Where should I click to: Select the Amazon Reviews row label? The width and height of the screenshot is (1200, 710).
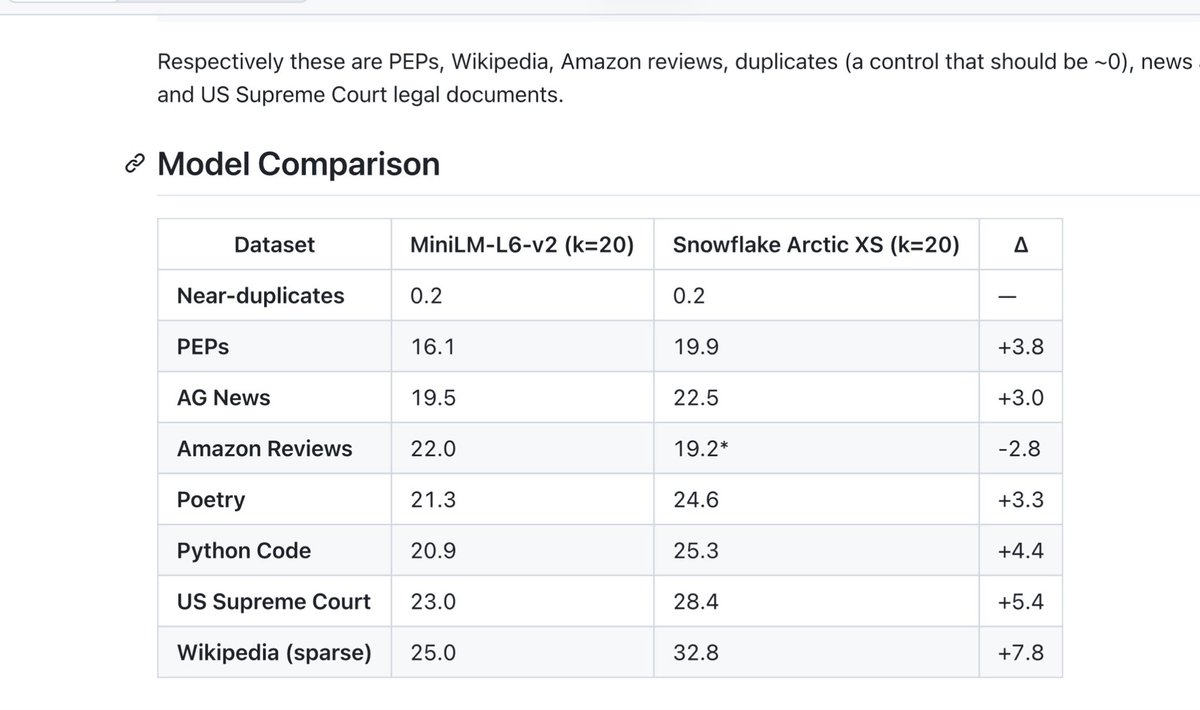click(x=264, y=449)
